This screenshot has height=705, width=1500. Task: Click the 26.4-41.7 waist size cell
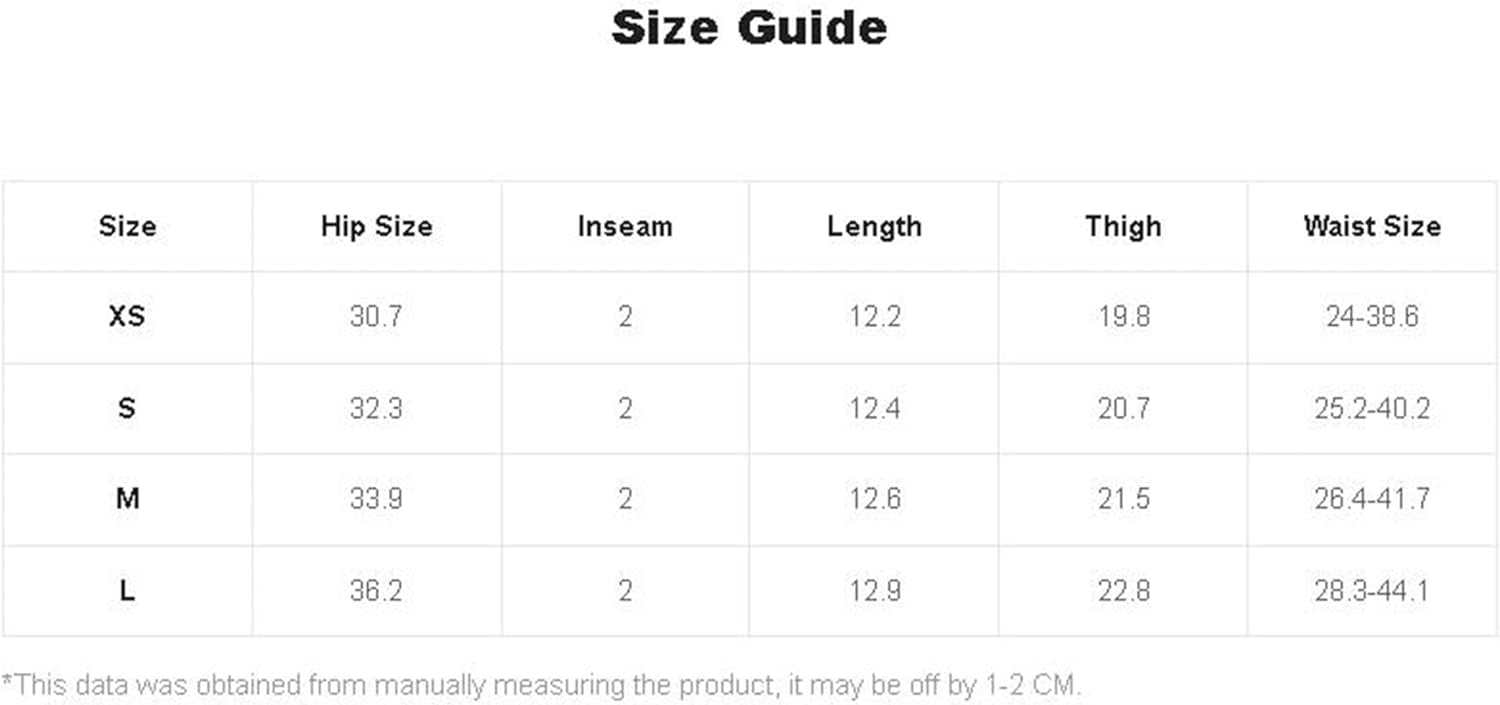click(x=1372, y=499)
